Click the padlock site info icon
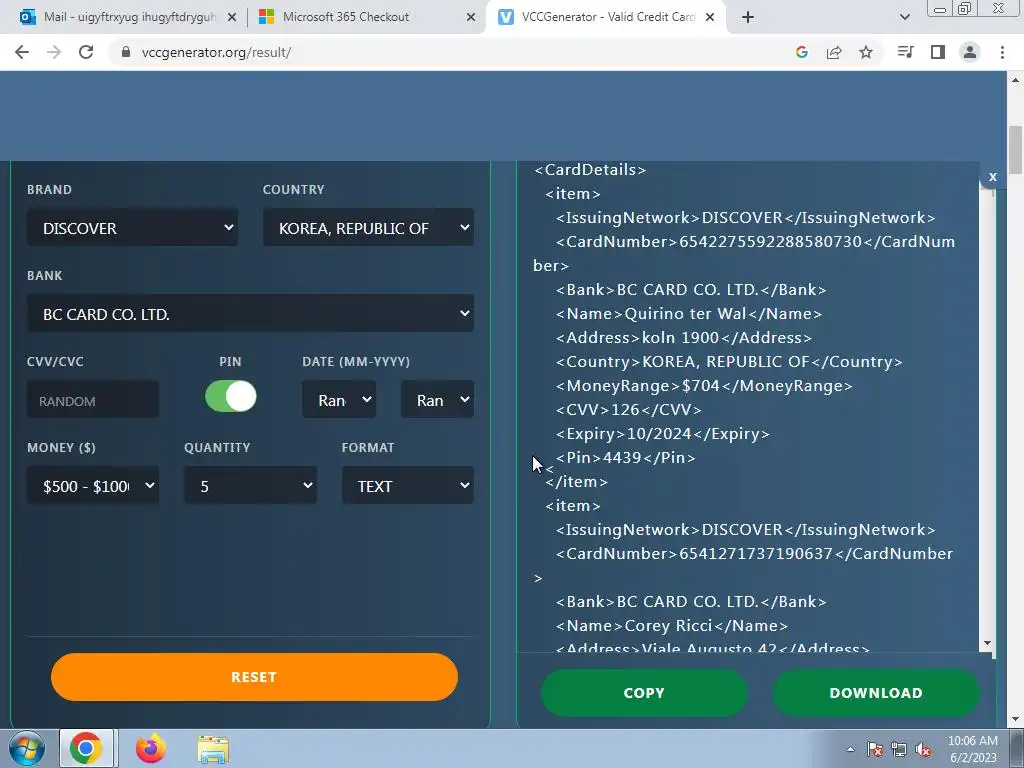 pos(126,52)
